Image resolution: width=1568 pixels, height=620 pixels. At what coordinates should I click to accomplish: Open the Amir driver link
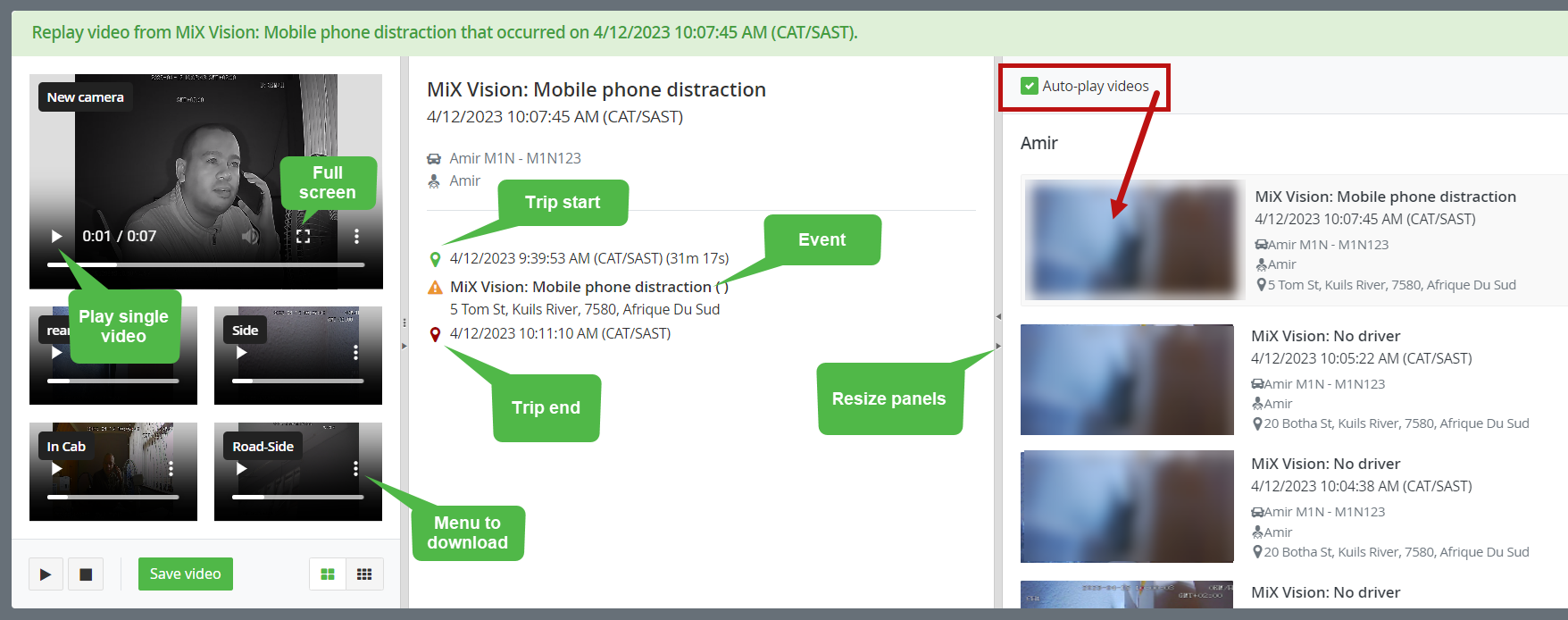pos(464,180)
